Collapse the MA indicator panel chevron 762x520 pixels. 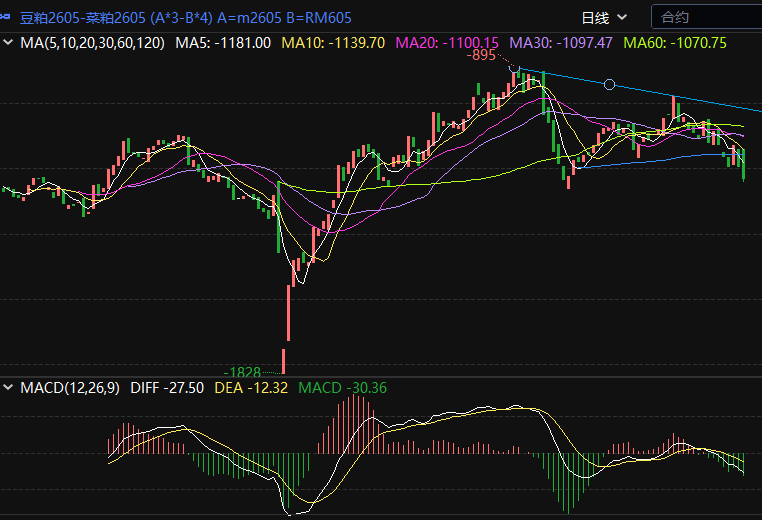coord(9,43)
